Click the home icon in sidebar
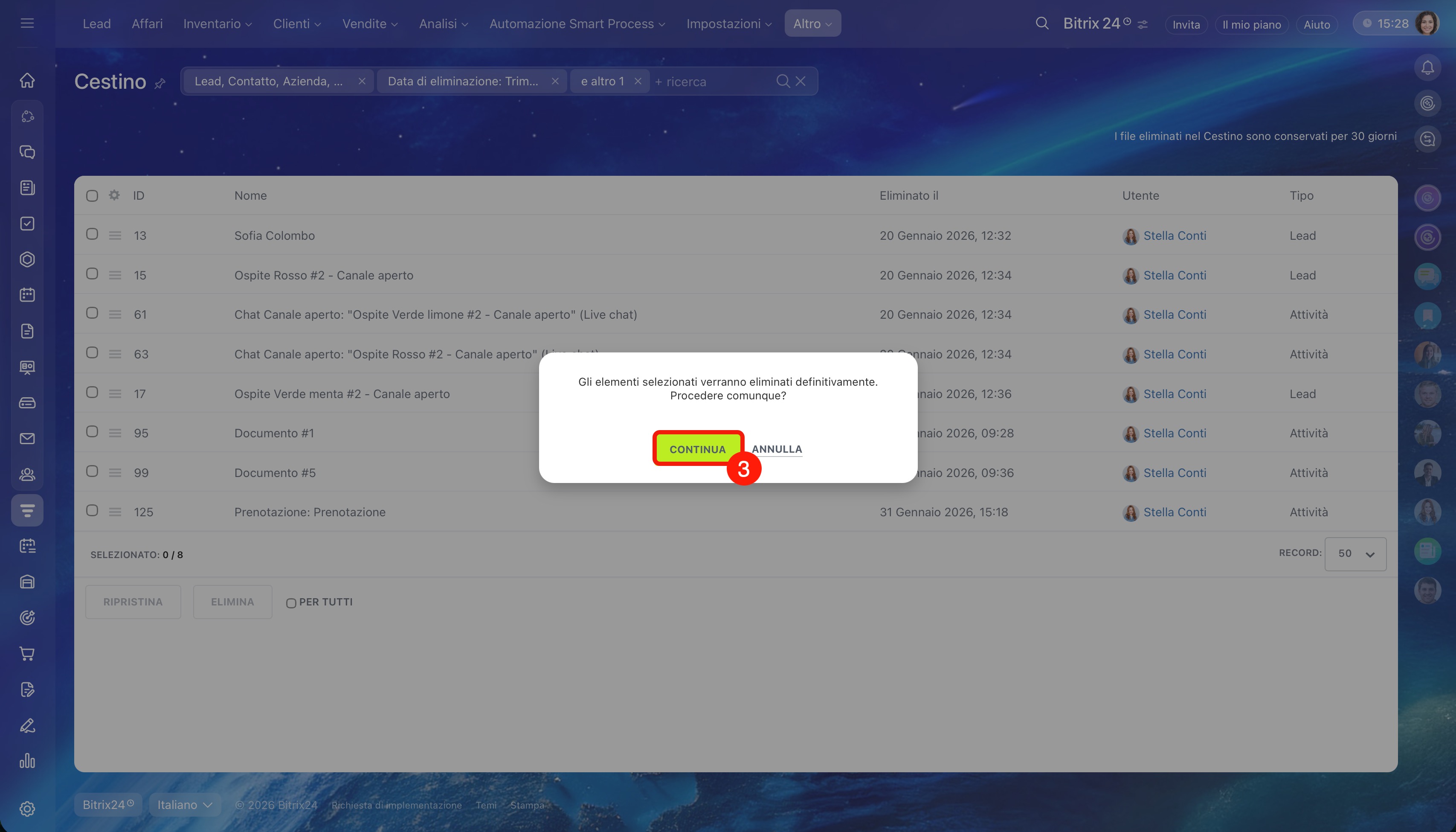This screenshot has height=832, width=1456. (27, 81)
